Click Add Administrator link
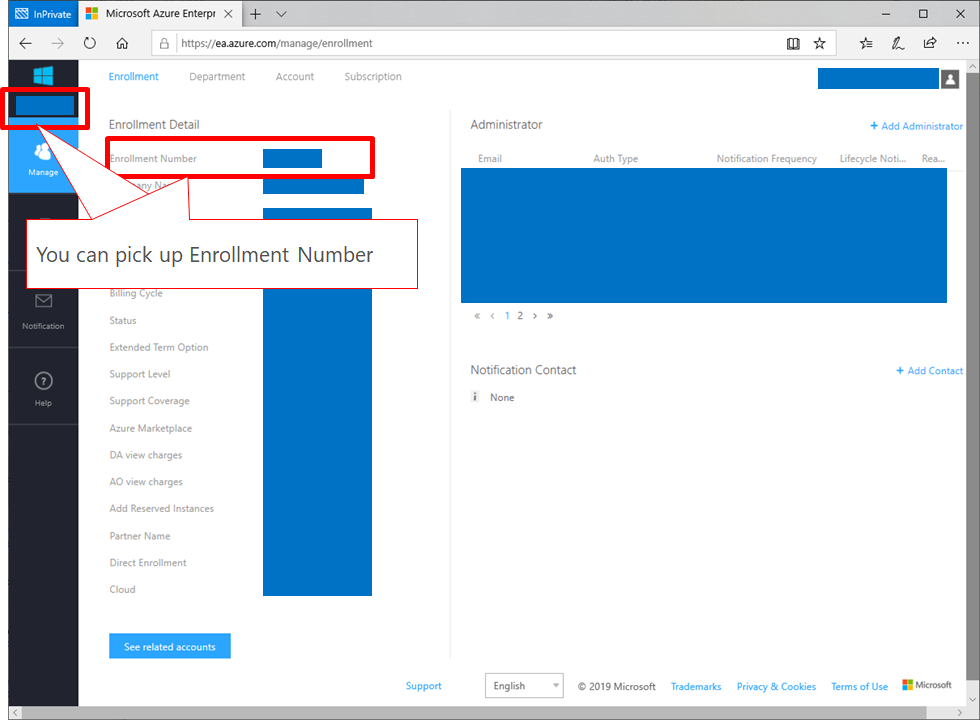The width and height of the screenshot is (980, 720). tap(916, 126)
